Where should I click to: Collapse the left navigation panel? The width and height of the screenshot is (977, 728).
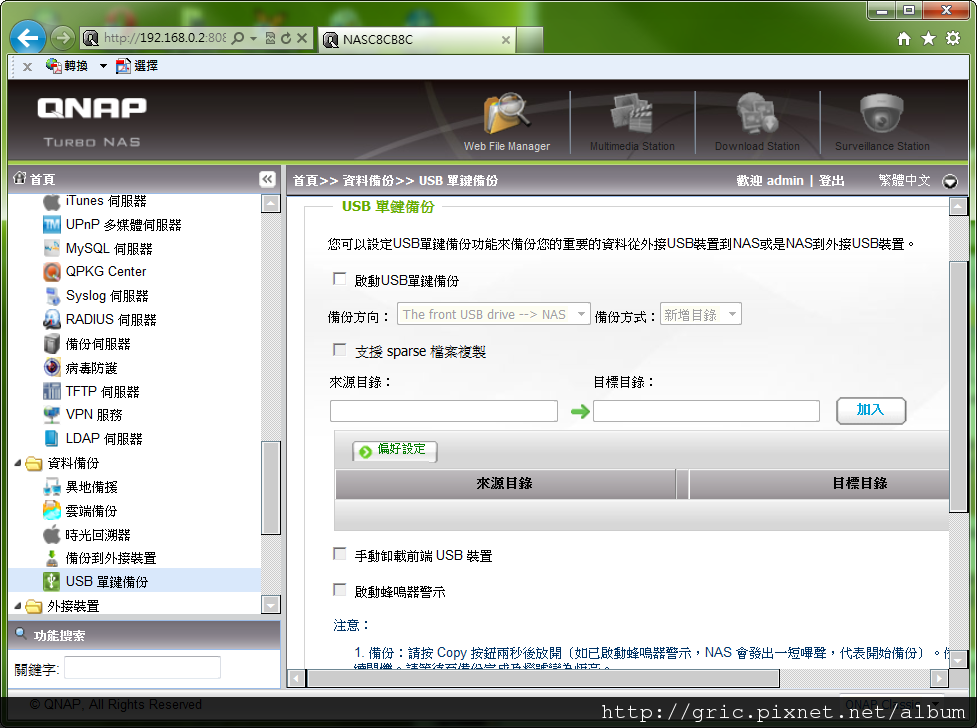click(267, 180)
